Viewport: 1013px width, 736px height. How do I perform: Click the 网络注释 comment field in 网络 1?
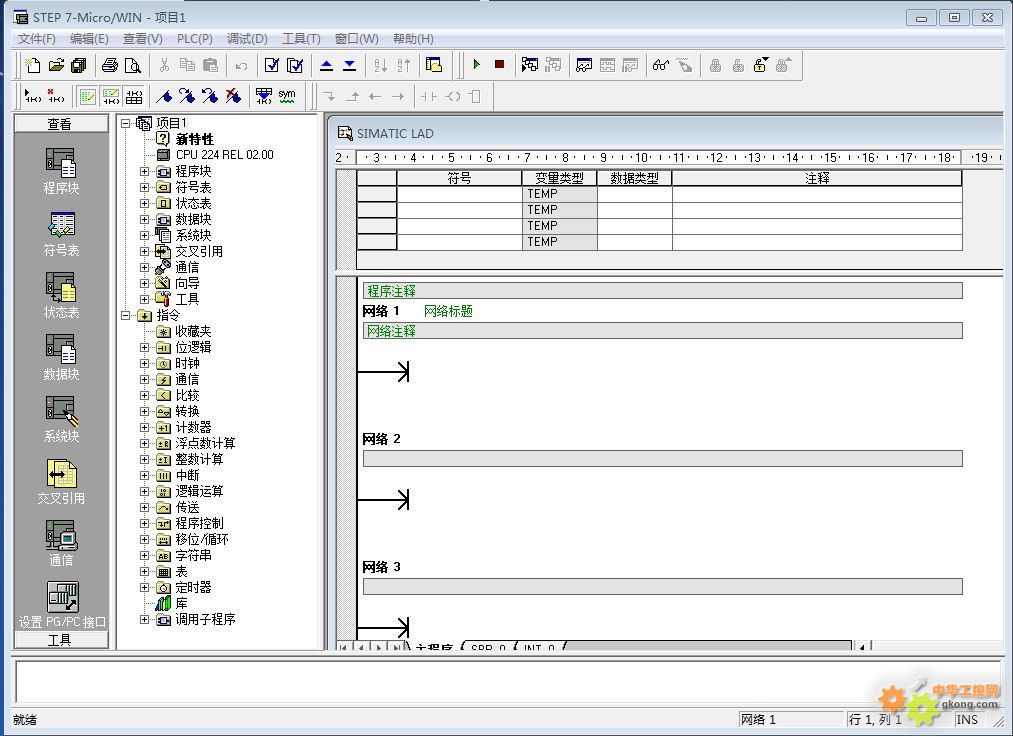[x=662, y=331]
